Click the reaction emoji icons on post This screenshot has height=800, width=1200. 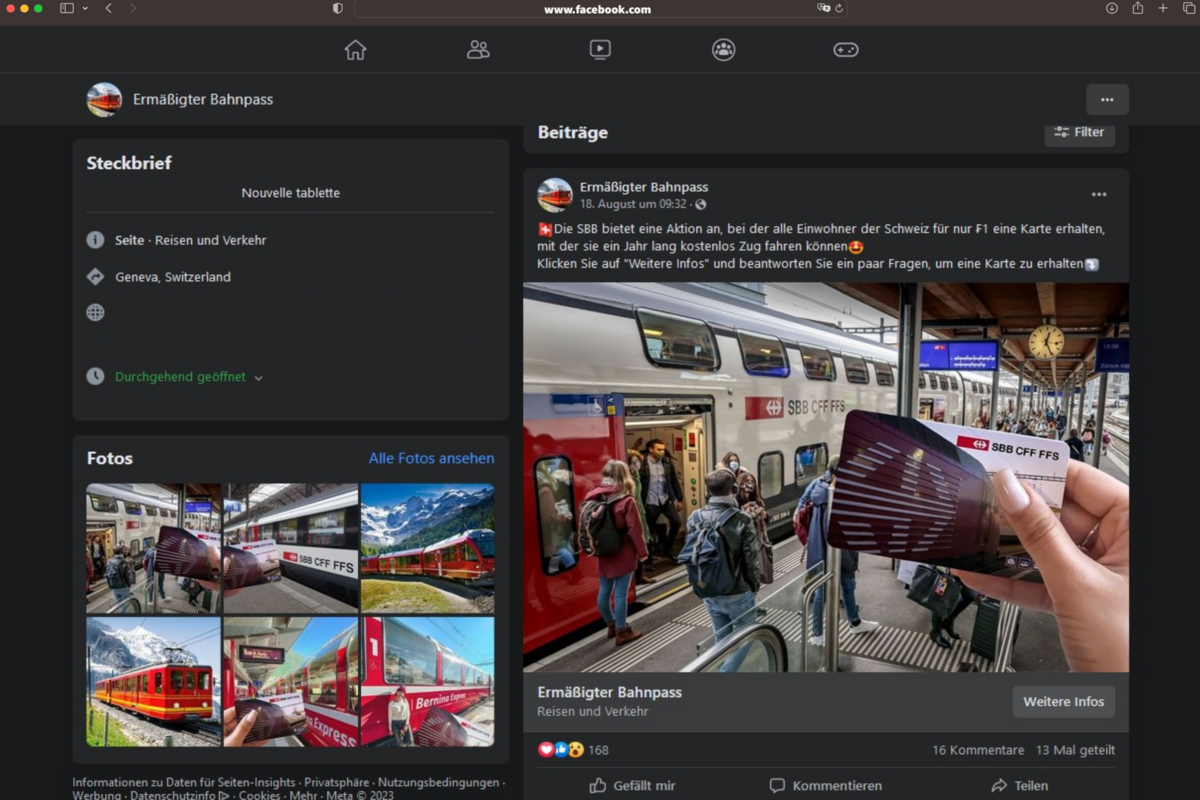tap(561, 750)
